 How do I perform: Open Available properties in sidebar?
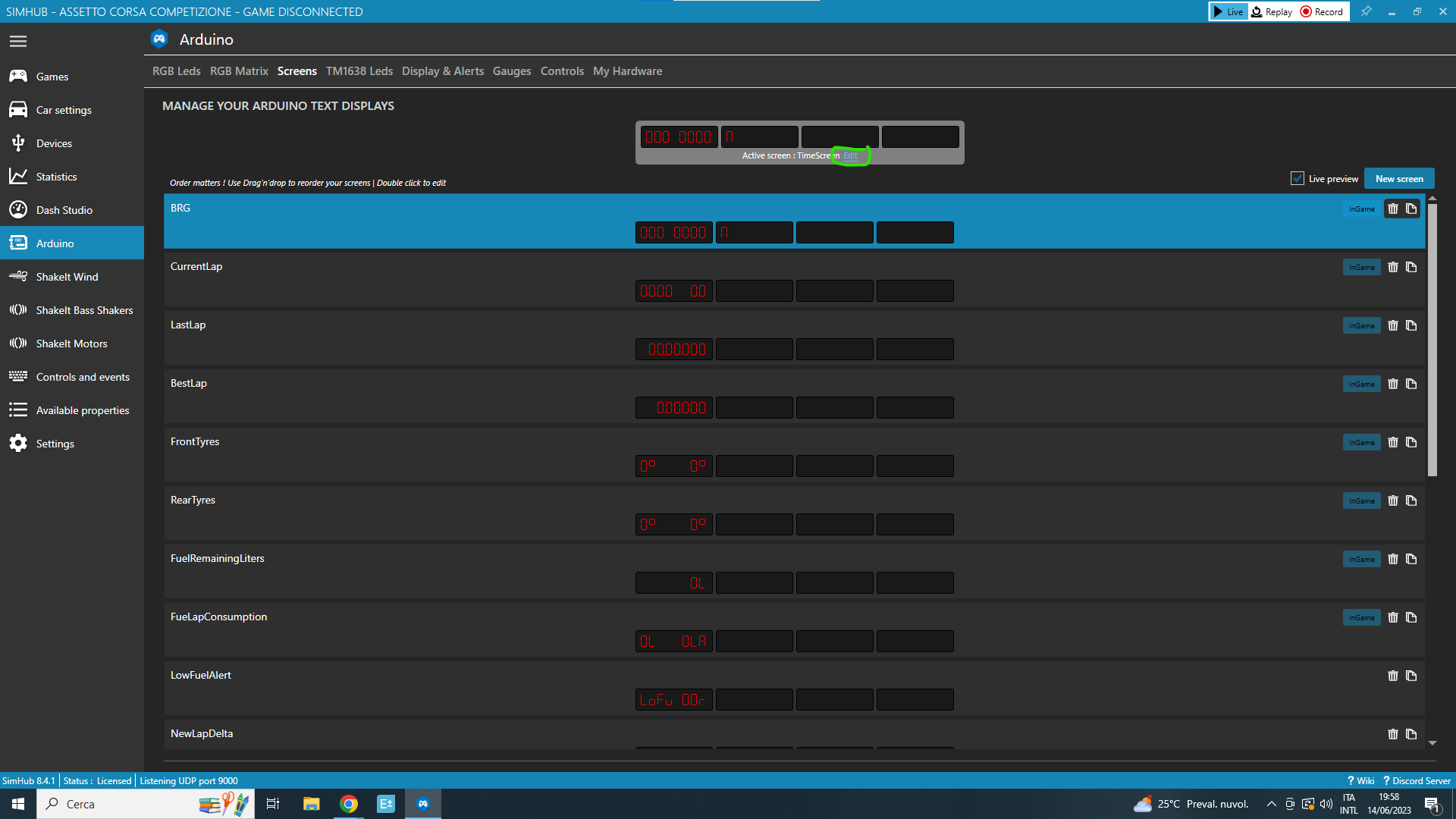(x=72, y=410)
